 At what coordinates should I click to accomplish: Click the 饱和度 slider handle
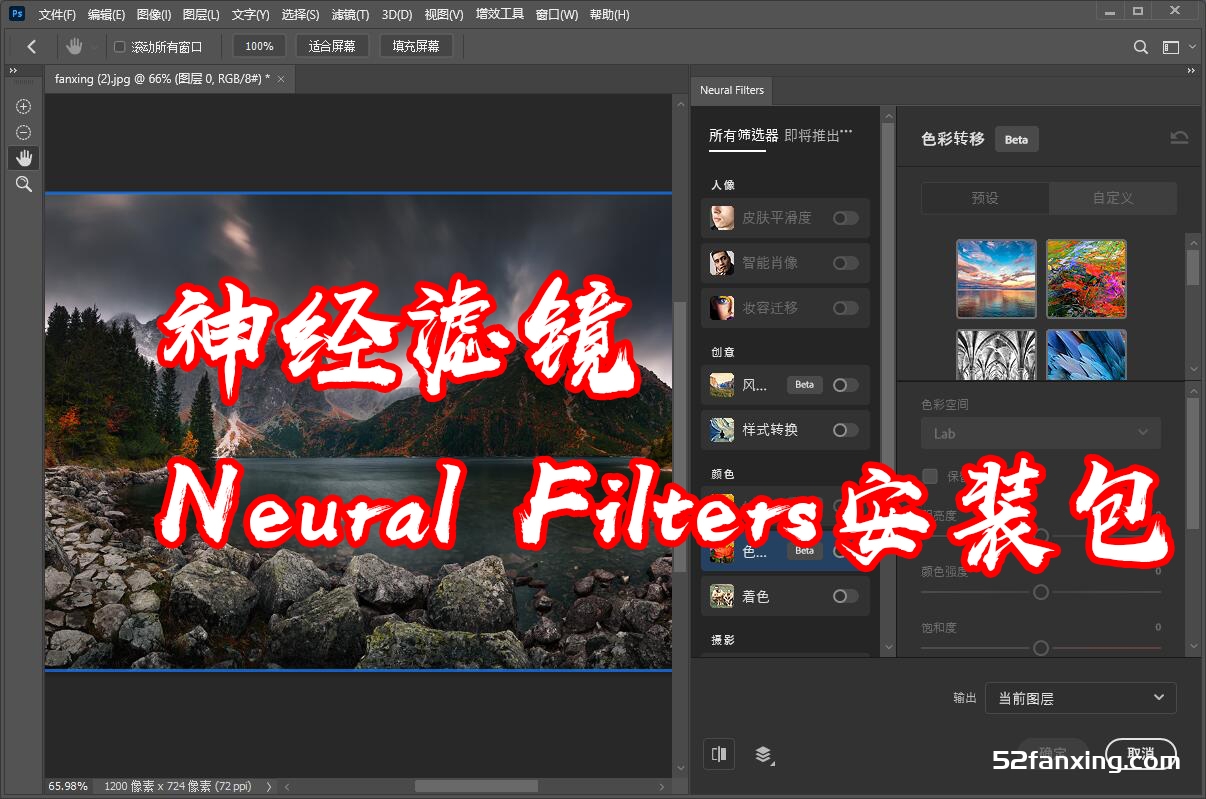[1041, 648]
